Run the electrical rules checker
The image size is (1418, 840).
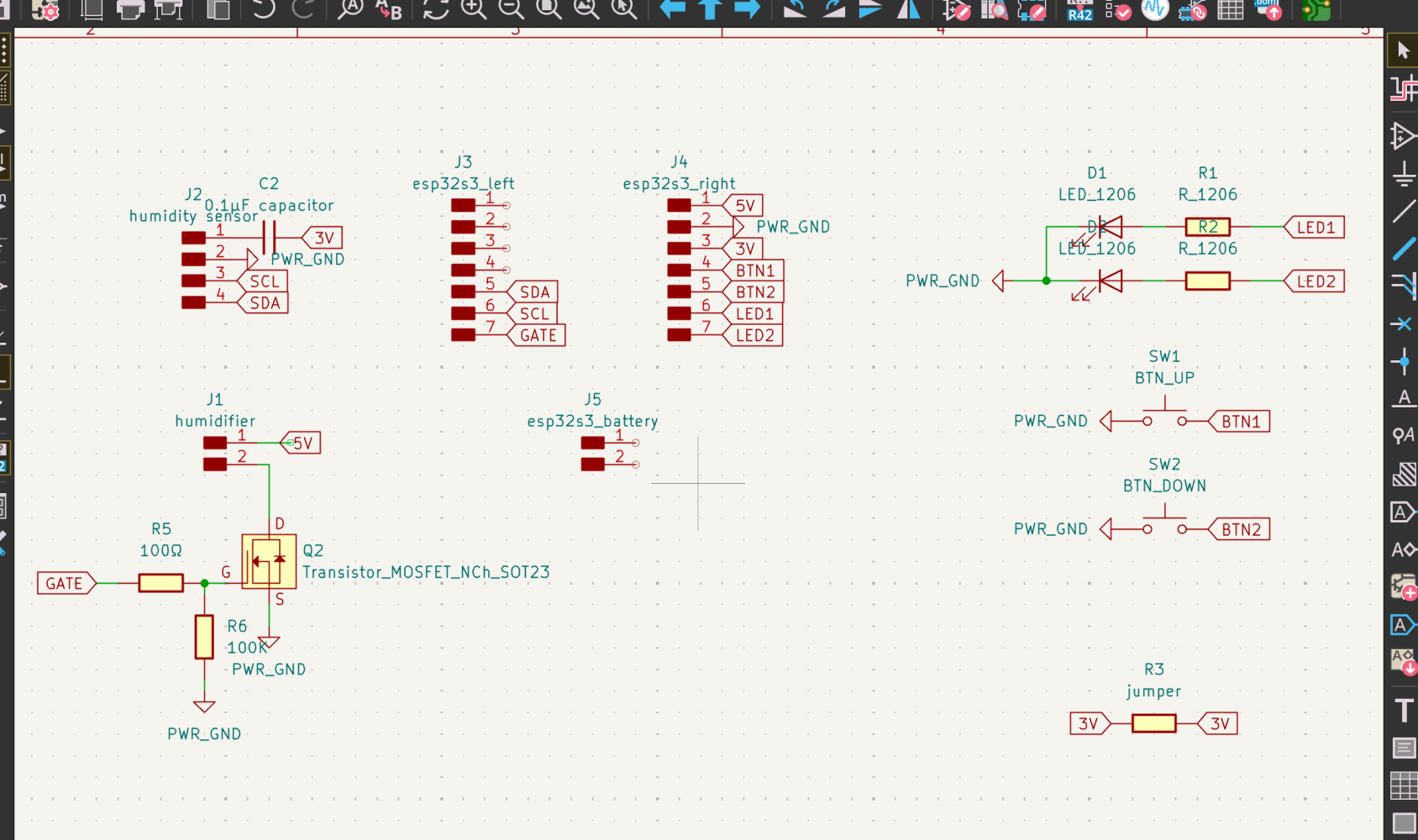tap(1118, 10)
